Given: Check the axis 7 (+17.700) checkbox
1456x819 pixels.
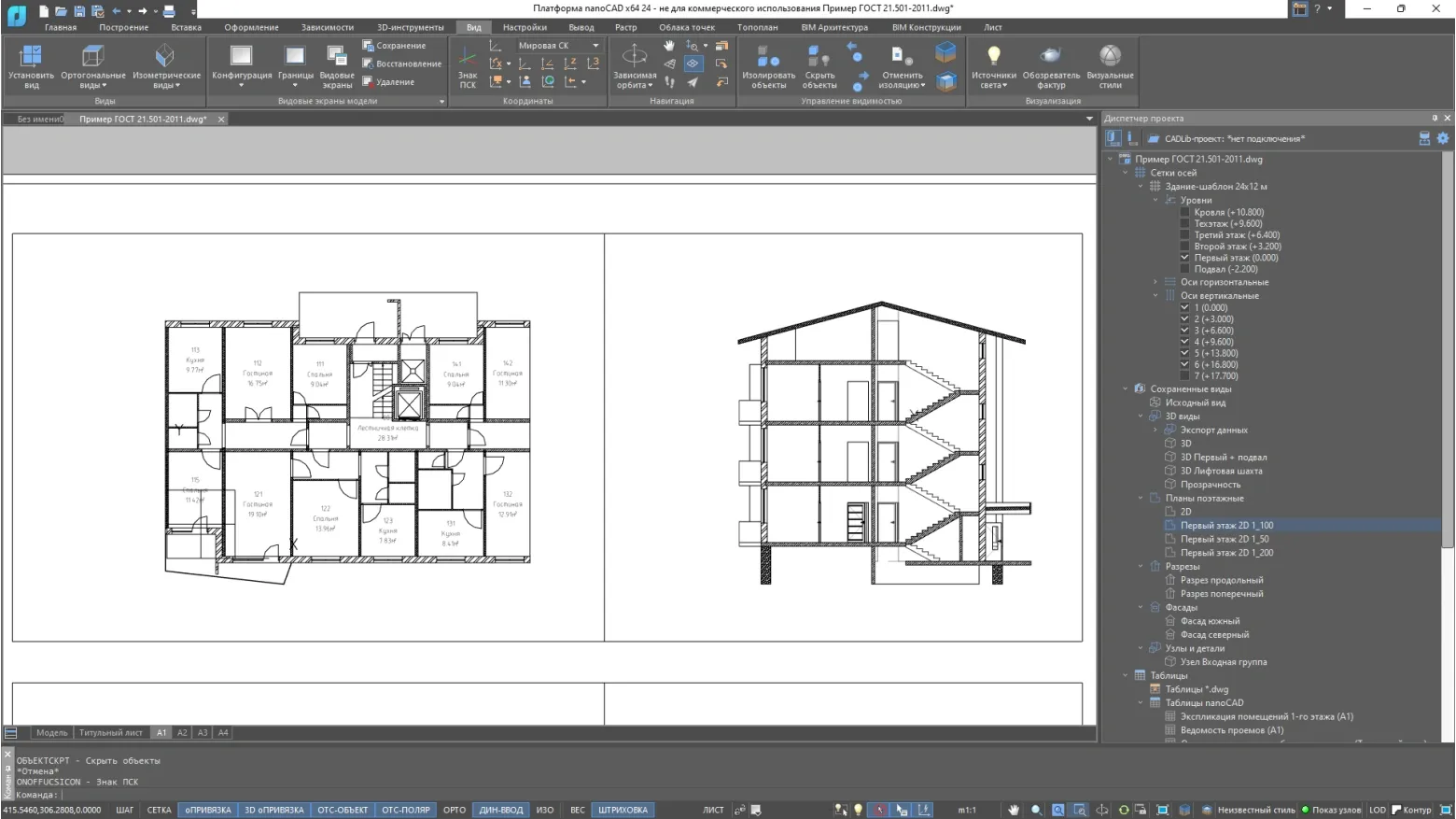Looking at the screenshot, I should [1185, 376].
